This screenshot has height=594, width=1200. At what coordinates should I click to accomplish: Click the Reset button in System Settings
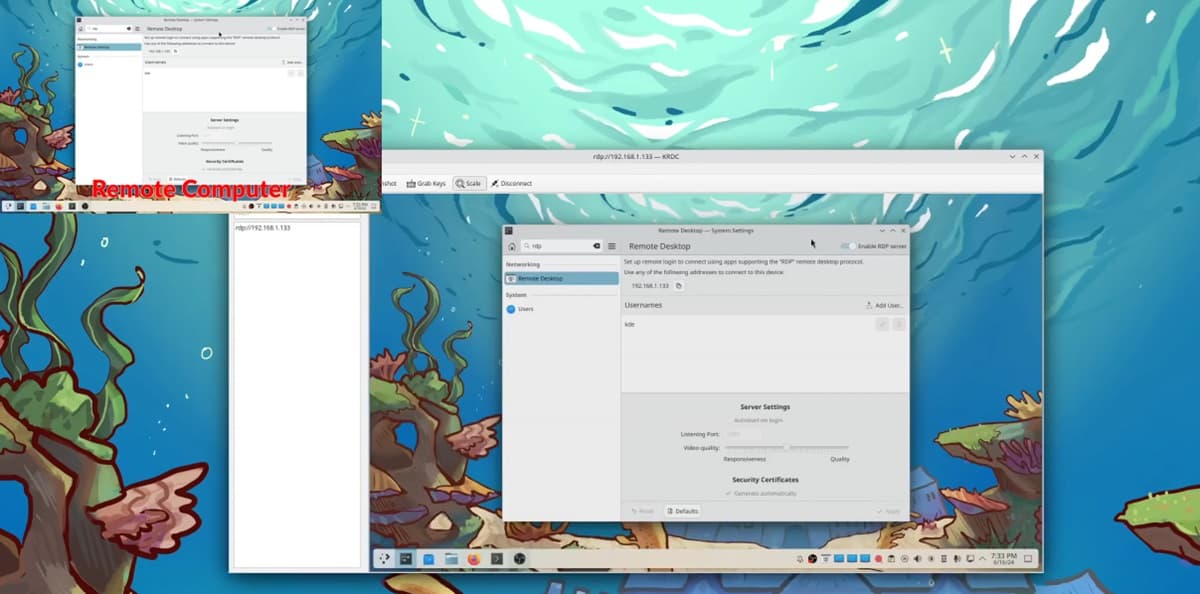(x=642, y=511)
